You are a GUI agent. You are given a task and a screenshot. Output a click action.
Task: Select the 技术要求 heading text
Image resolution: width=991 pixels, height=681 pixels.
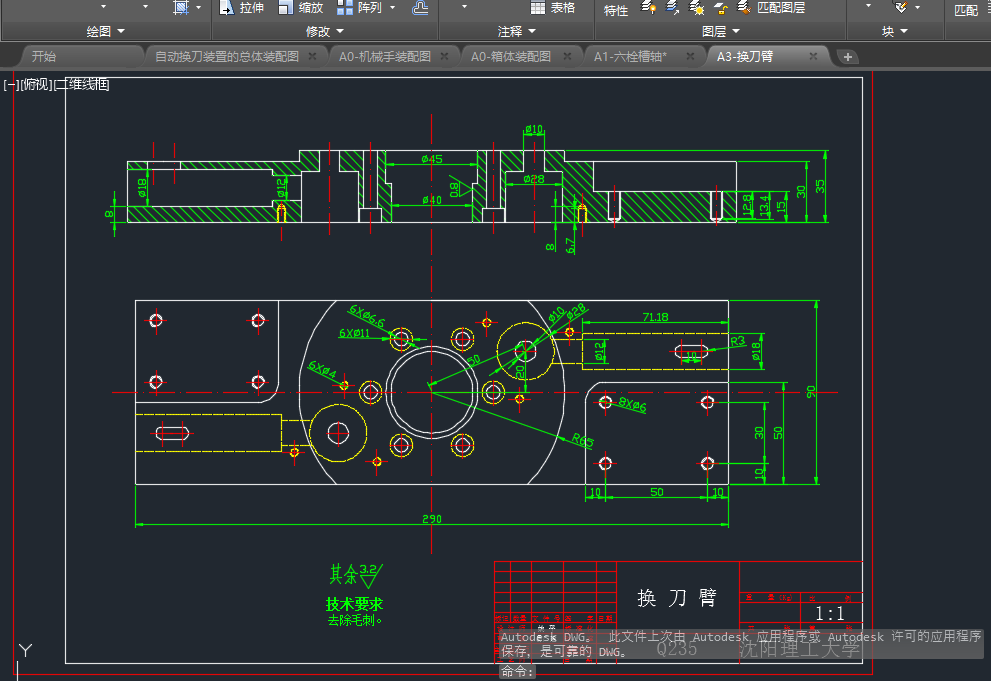pyautogui.click(x=354, y=604)
